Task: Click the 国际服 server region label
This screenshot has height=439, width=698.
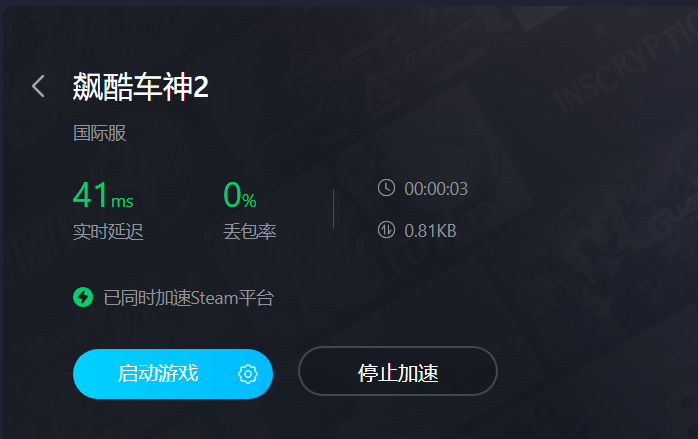Action: pos(100,133)
